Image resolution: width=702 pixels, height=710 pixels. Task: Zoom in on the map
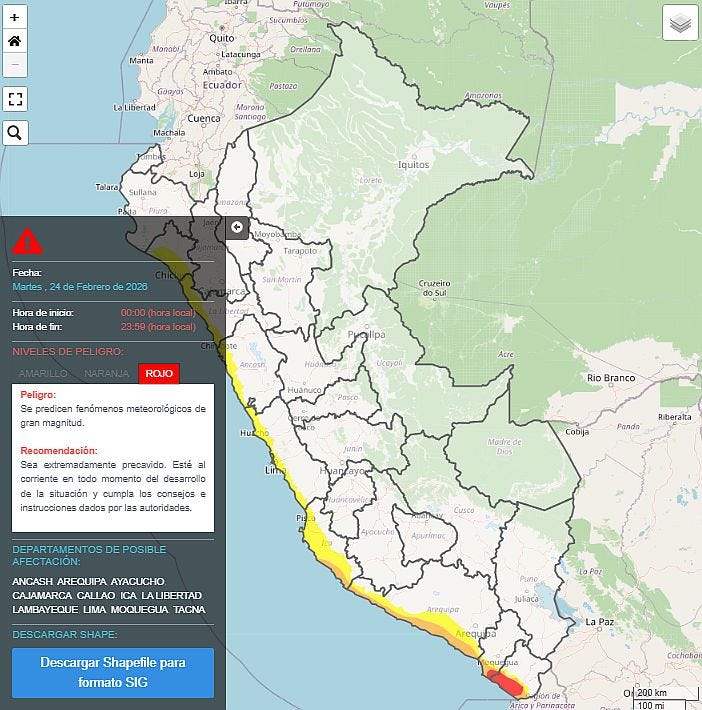pos(15,18)
